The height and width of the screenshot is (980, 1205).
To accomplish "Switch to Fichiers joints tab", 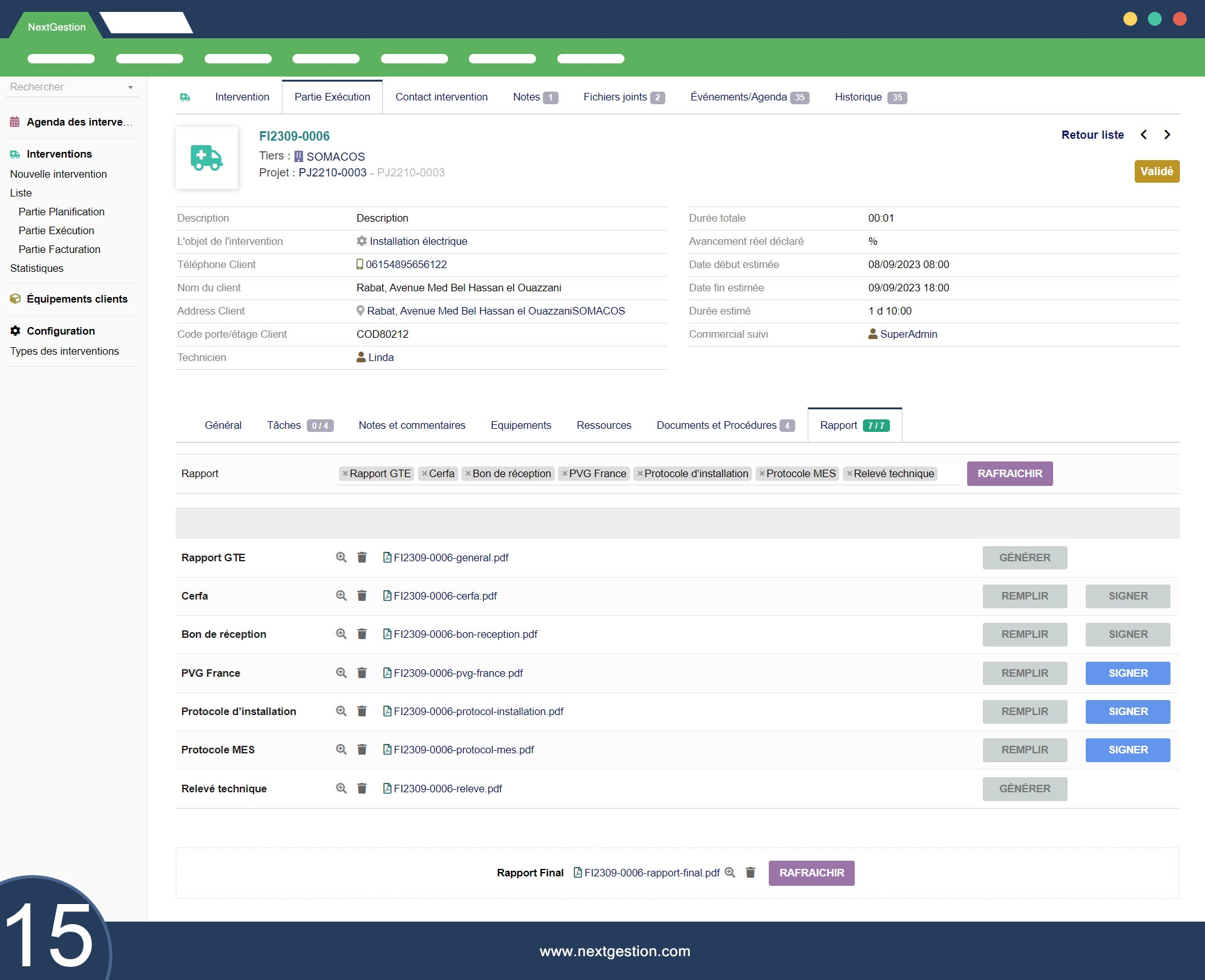I will tap(623, 97).
